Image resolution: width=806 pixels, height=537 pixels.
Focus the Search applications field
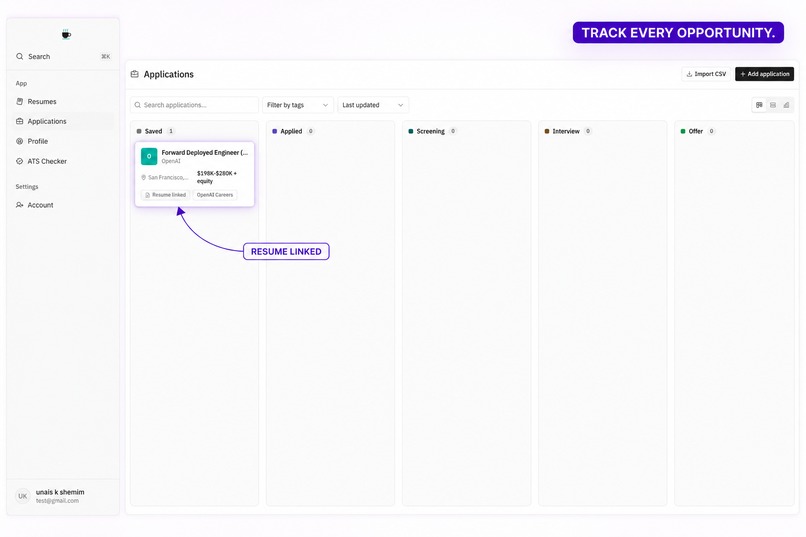click(x=194, y=105)
